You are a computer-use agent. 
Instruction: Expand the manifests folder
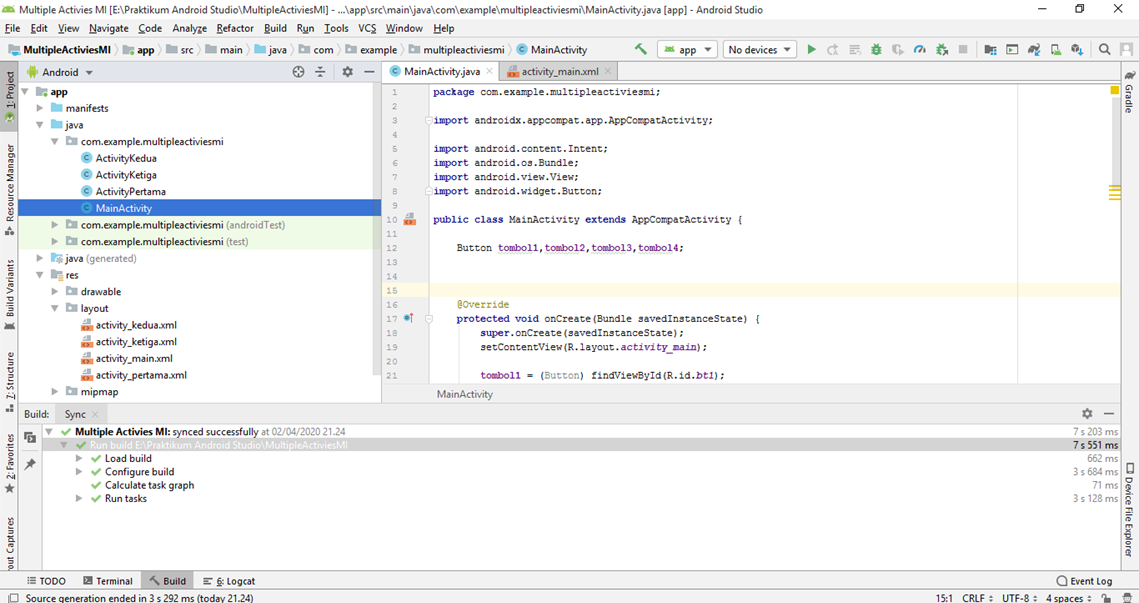pos(40,108)
